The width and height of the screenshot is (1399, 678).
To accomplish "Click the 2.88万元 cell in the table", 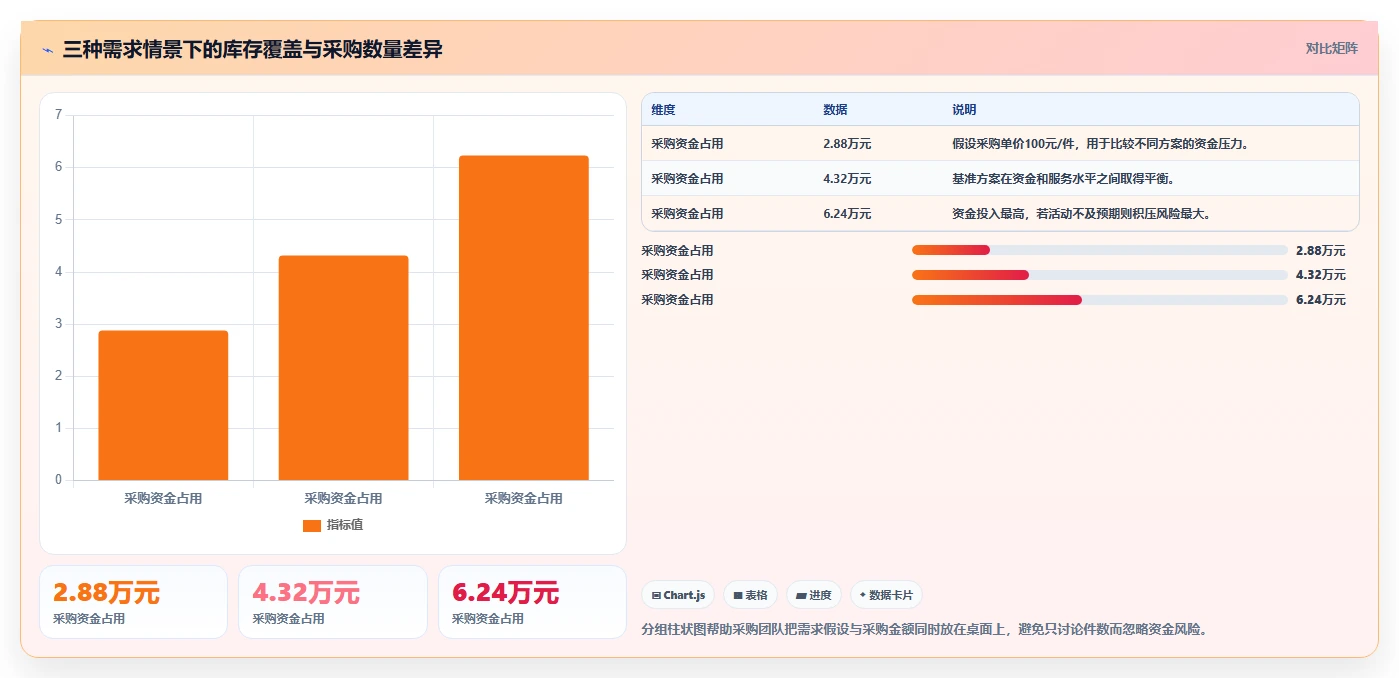I will [x=847, y=144].
